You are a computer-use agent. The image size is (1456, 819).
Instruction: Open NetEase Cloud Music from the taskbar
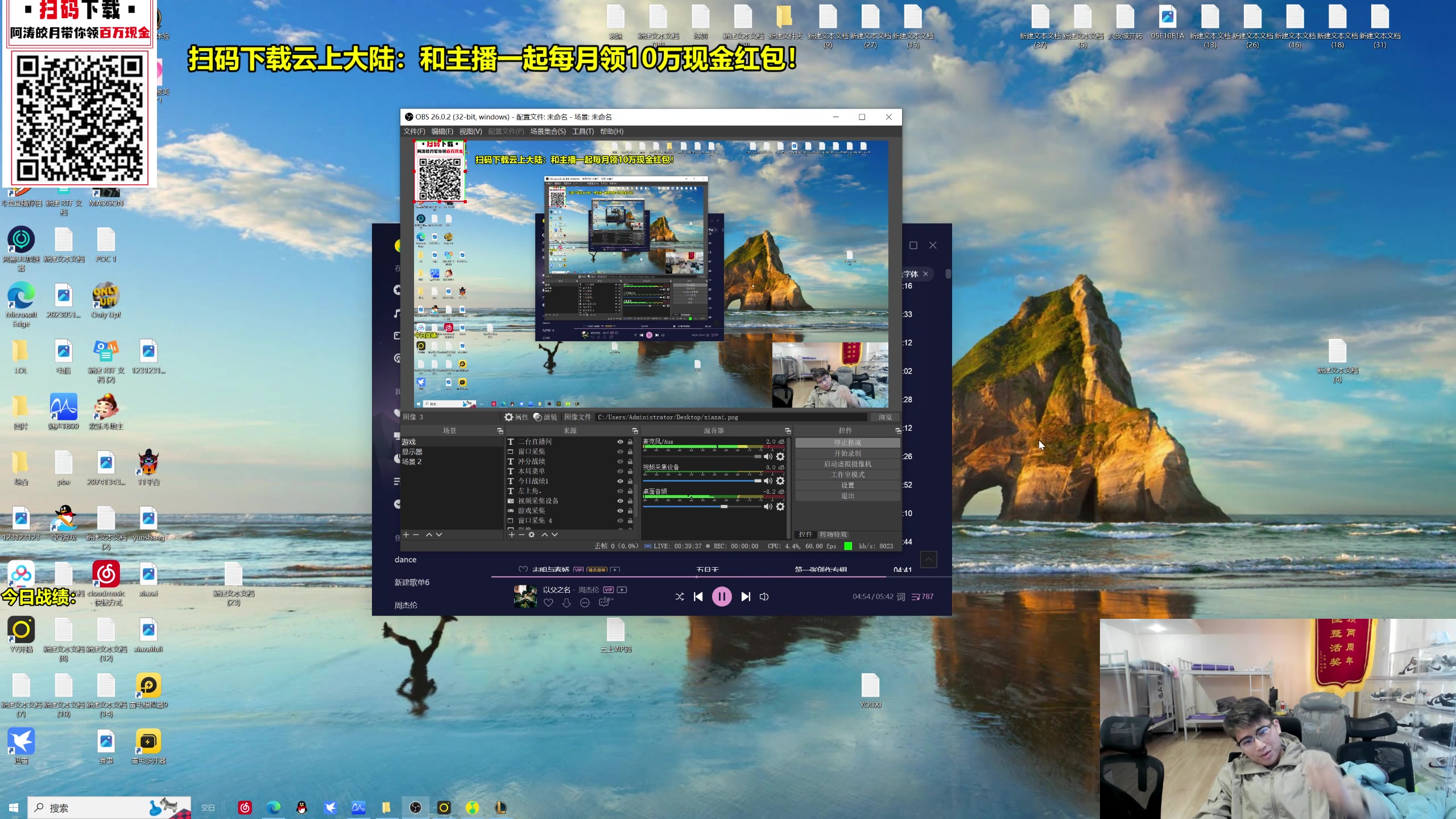click(245, 808)
